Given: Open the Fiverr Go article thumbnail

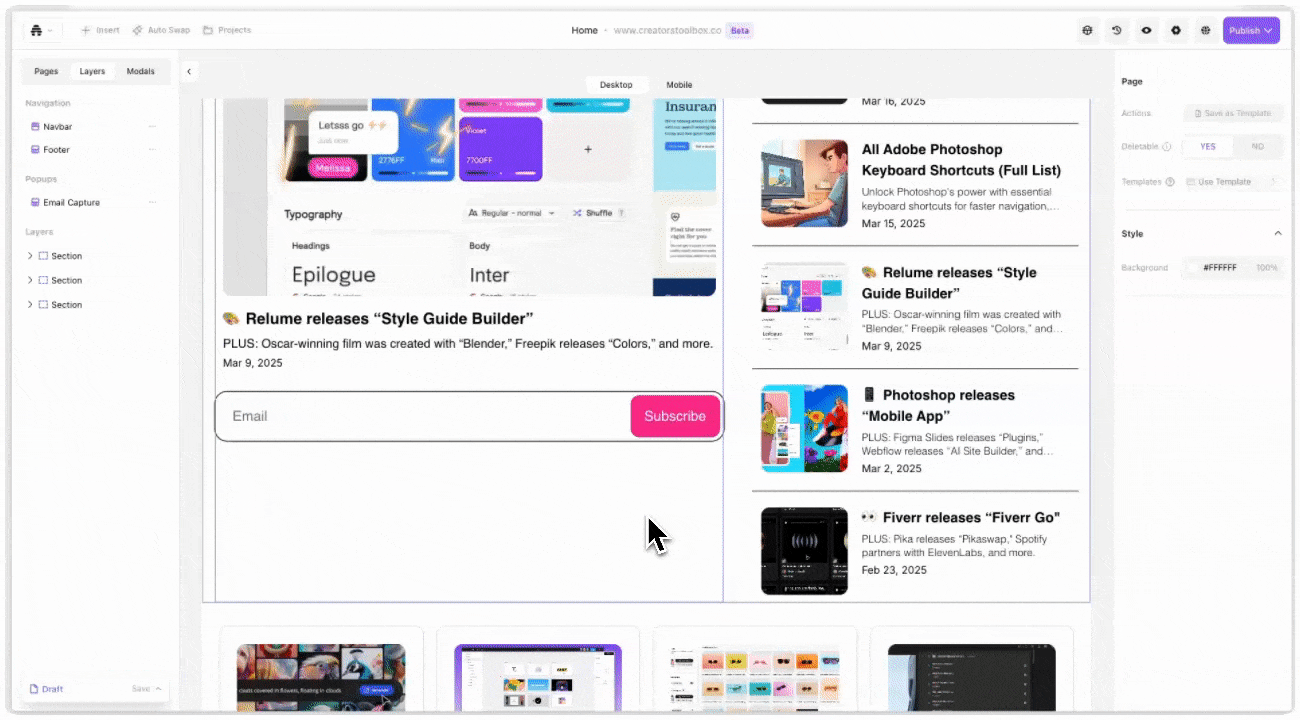Looking at the screenshot, I should (804, 551).
